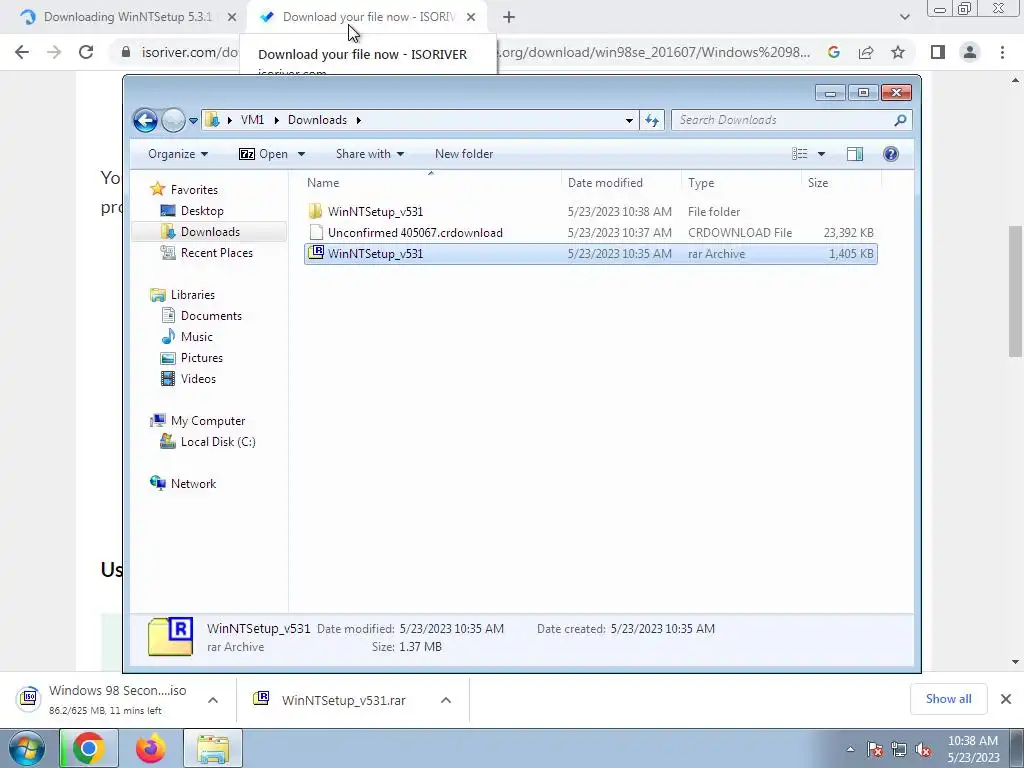Click Windows Start button

click(26, 748)
